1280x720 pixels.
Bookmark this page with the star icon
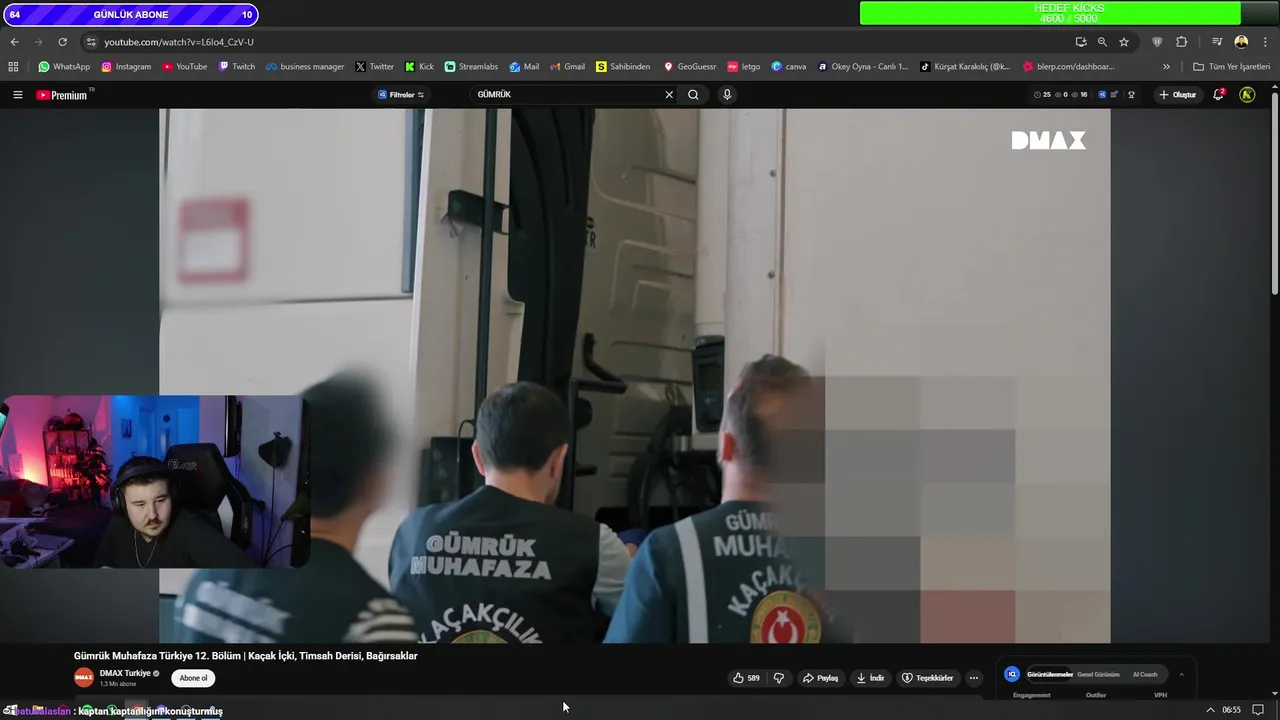1124,42
